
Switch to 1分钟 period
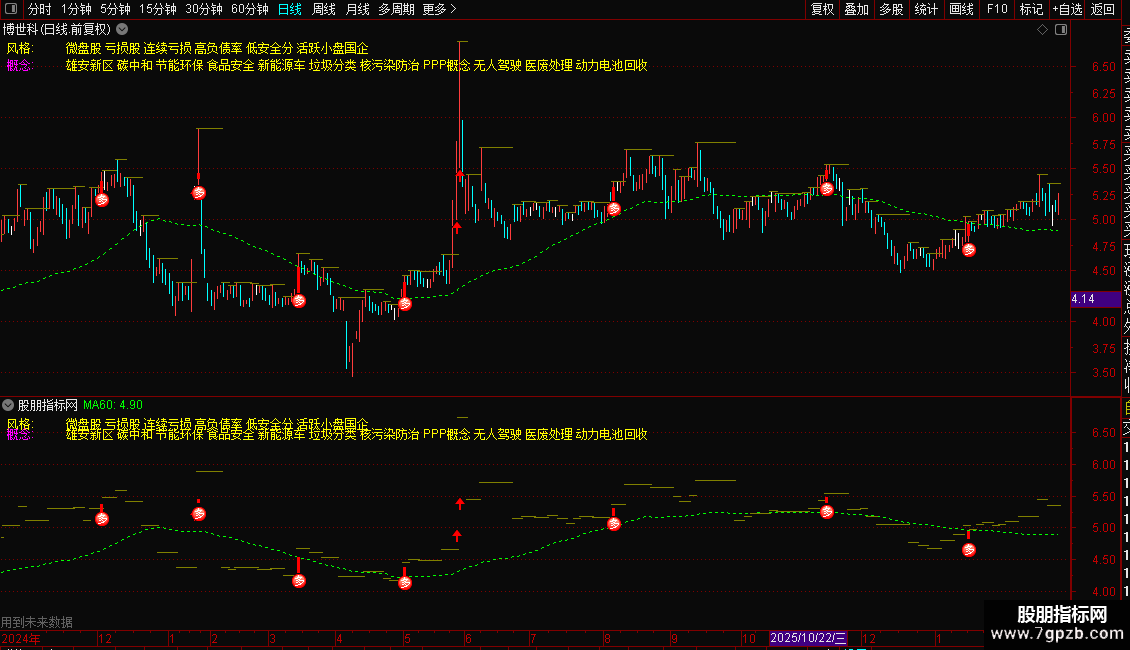(76, 9)
